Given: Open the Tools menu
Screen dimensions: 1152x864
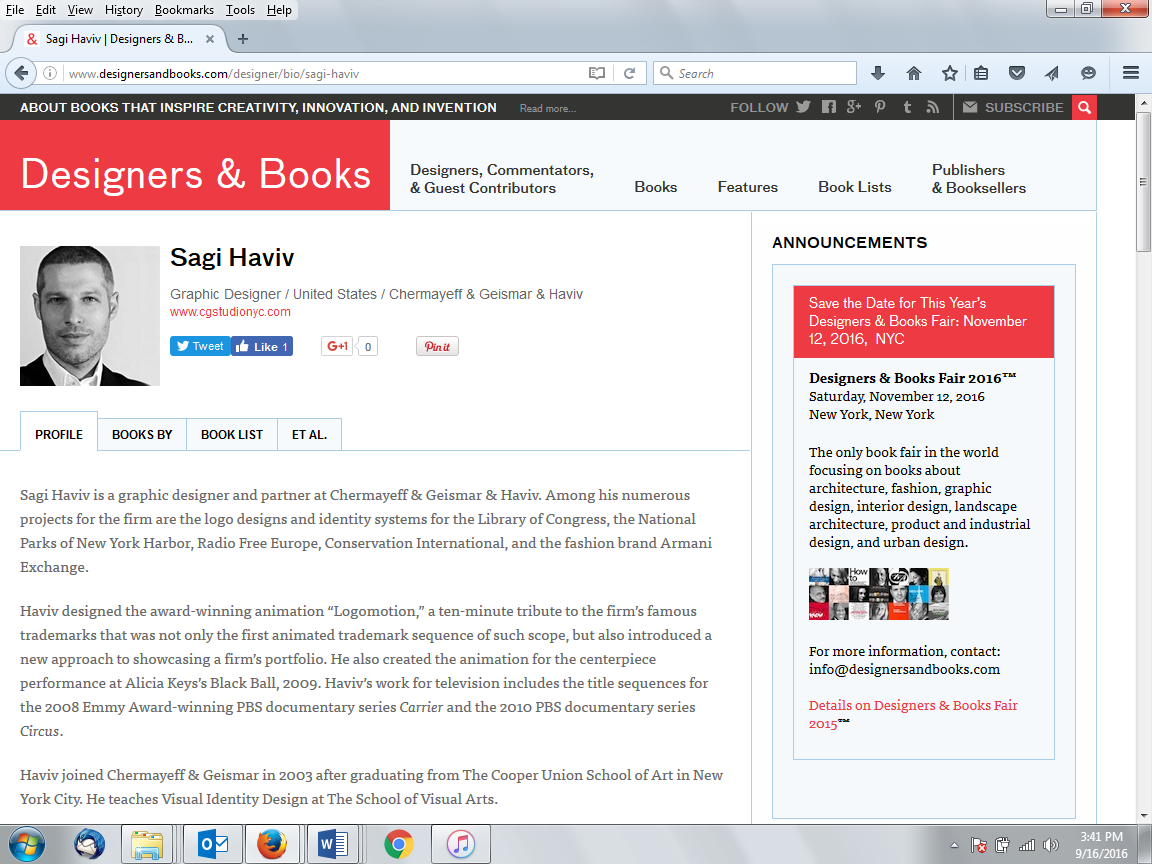Looking at the screenshot, I should 240,10.
